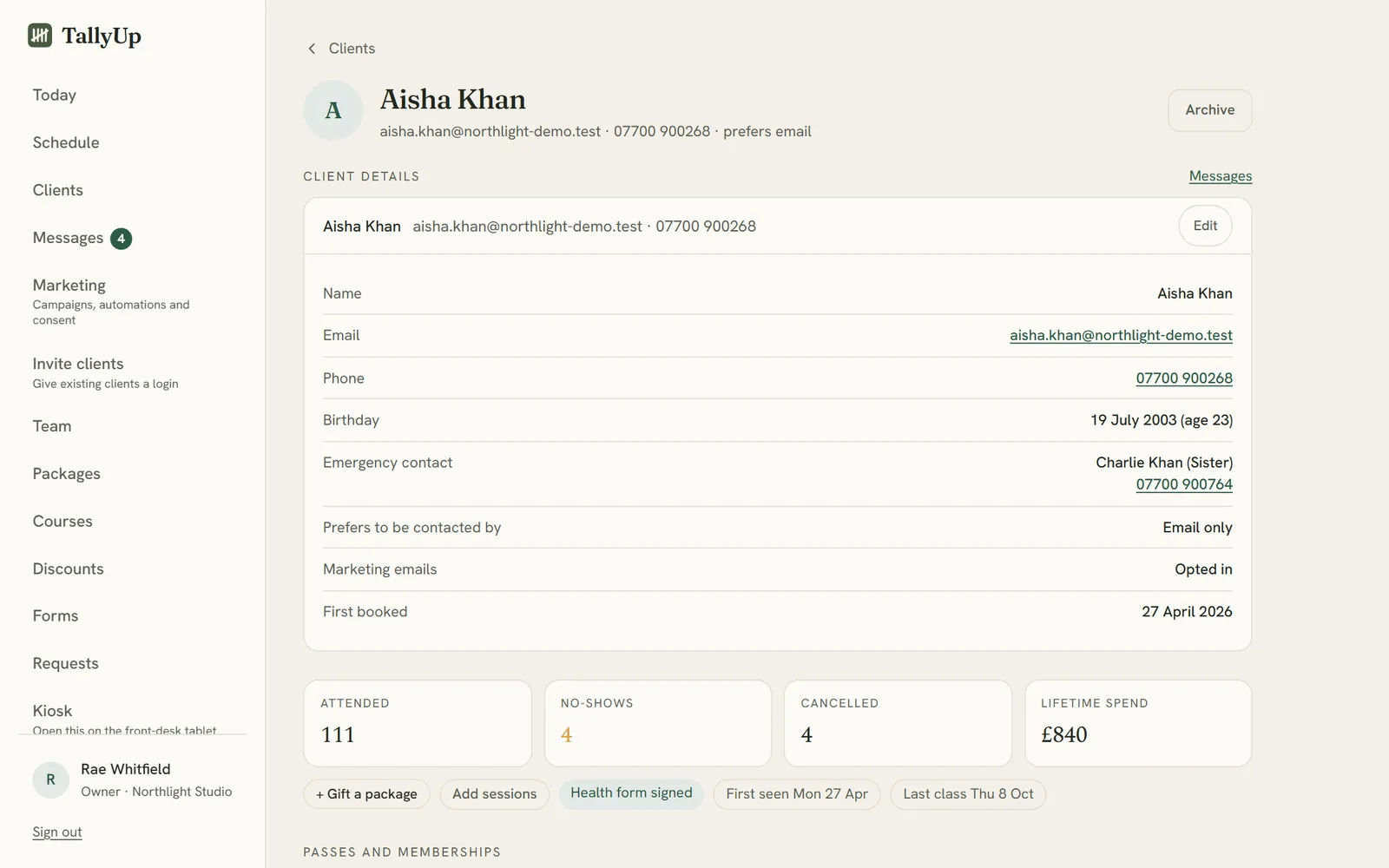Click the Gift a package button
This screenshot has width=1389, height=868.
366,794
